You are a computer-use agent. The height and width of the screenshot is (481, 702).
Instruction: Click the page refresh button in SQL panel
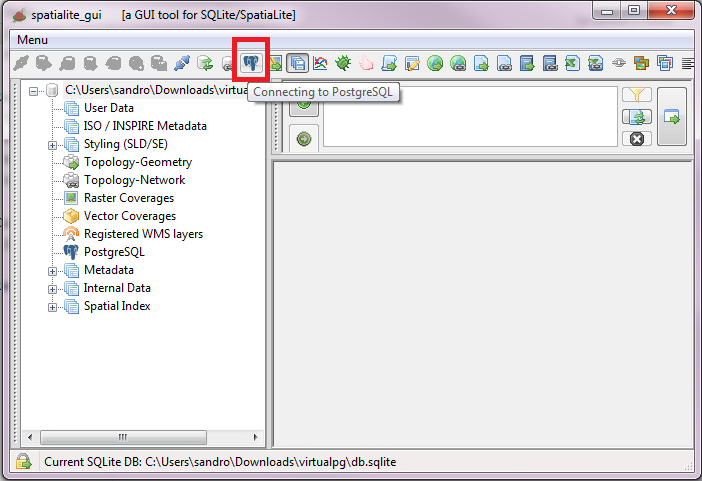click(x=637, y=117)
